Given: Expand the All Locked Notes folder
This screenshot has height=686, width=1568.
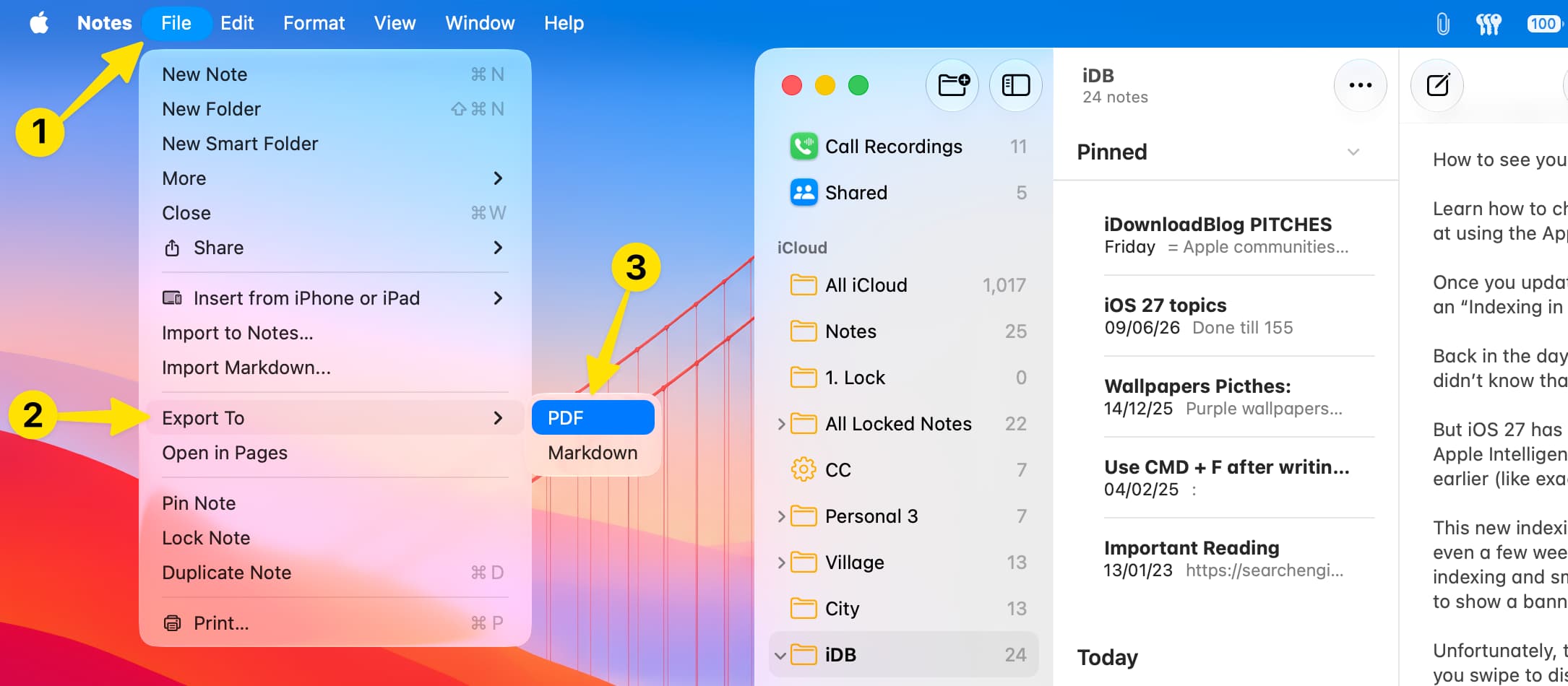Looking at the screenshot, I should pyautogui.click(x=781, y=424).
